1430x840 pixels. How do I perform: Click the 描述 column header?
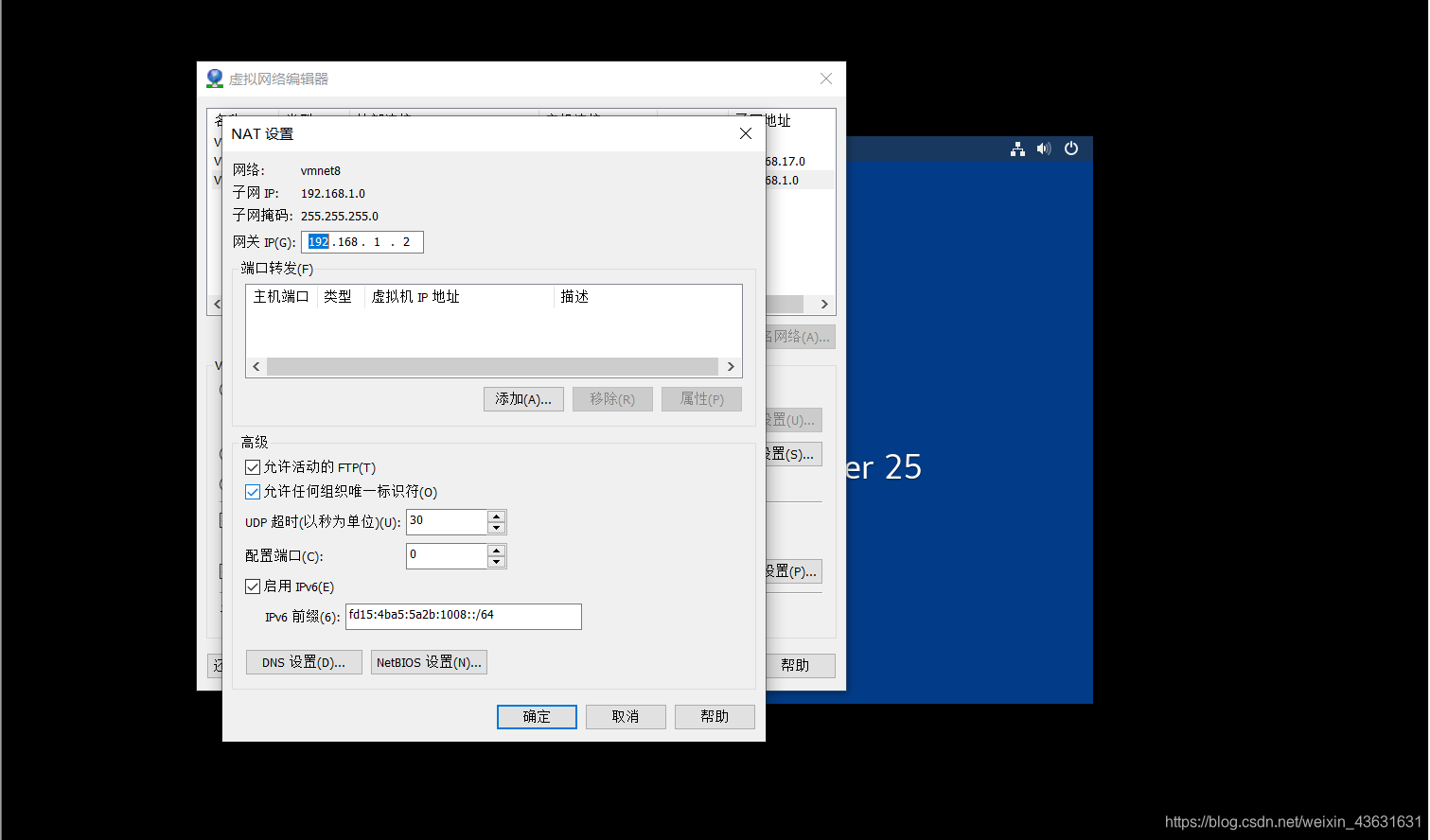click(x=574, y=297)
